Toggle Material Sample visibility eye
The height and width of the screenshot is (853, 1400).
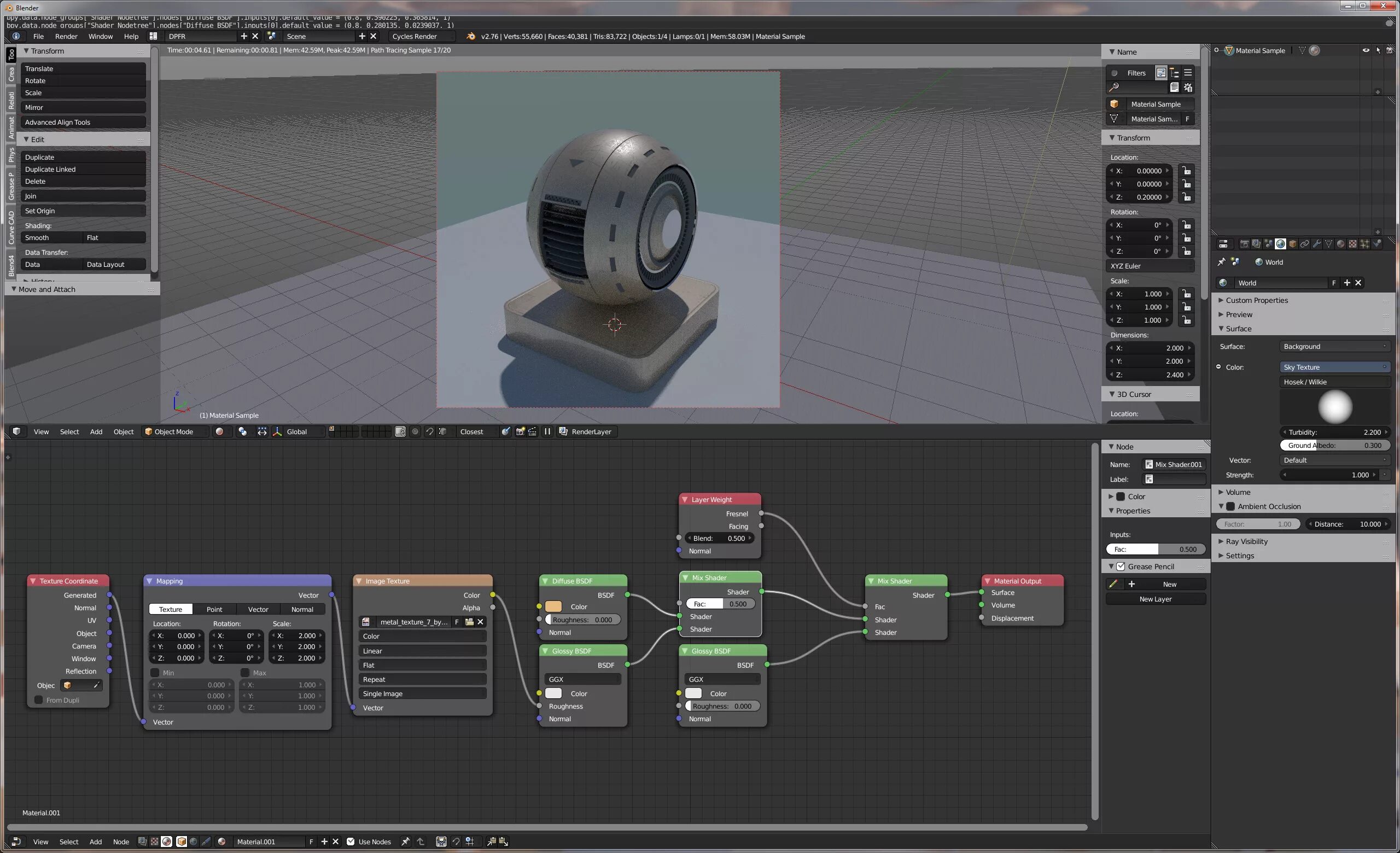point(1366,50)
